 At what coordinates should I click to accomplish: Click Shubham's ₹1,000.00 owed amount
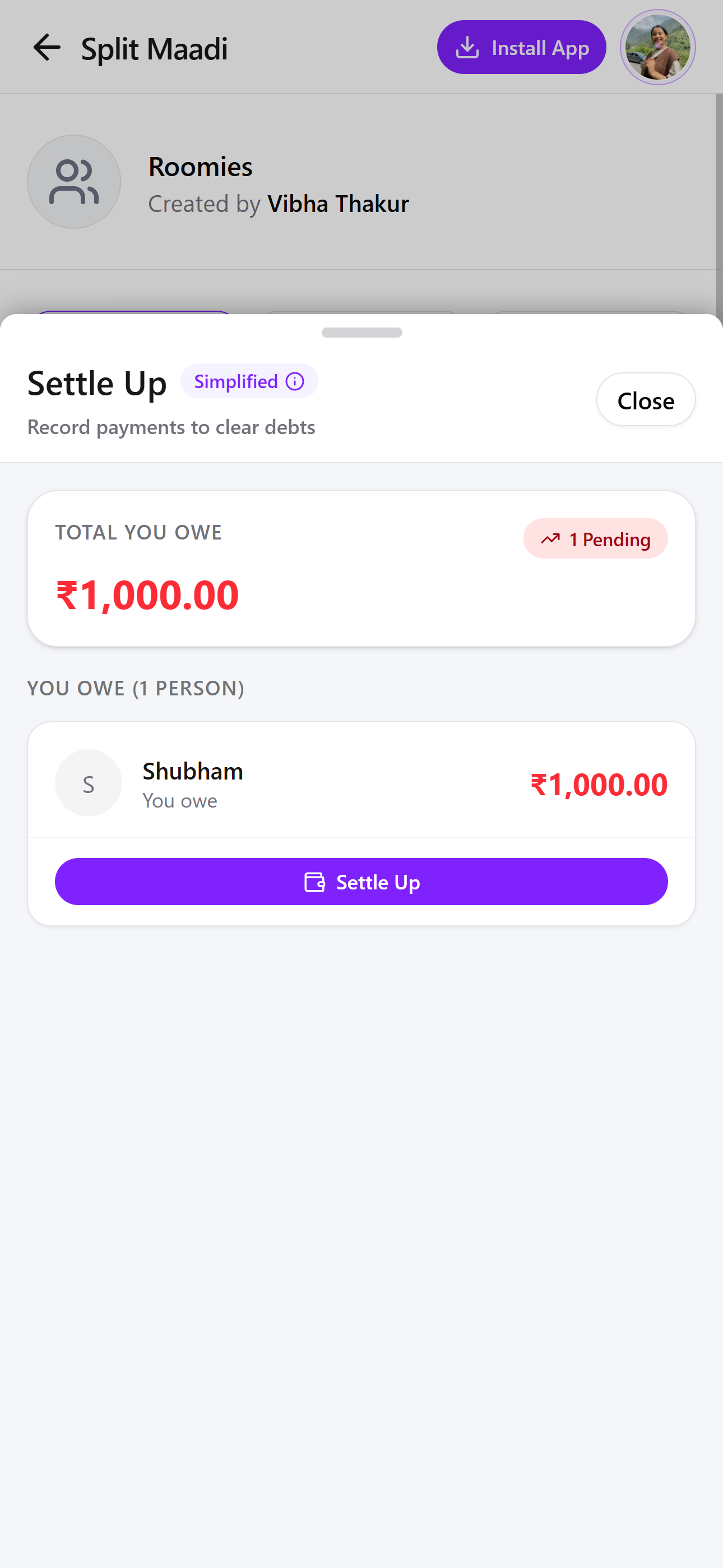pyautogui.click(x=599, y=784)
